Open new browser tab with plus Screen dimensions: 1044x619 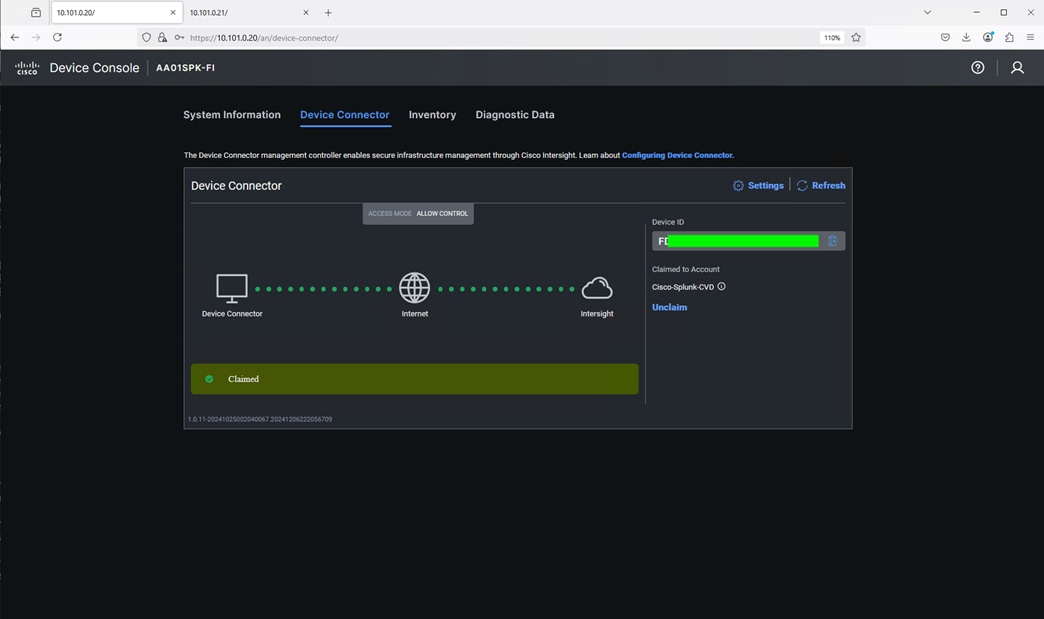pos(328,13)
